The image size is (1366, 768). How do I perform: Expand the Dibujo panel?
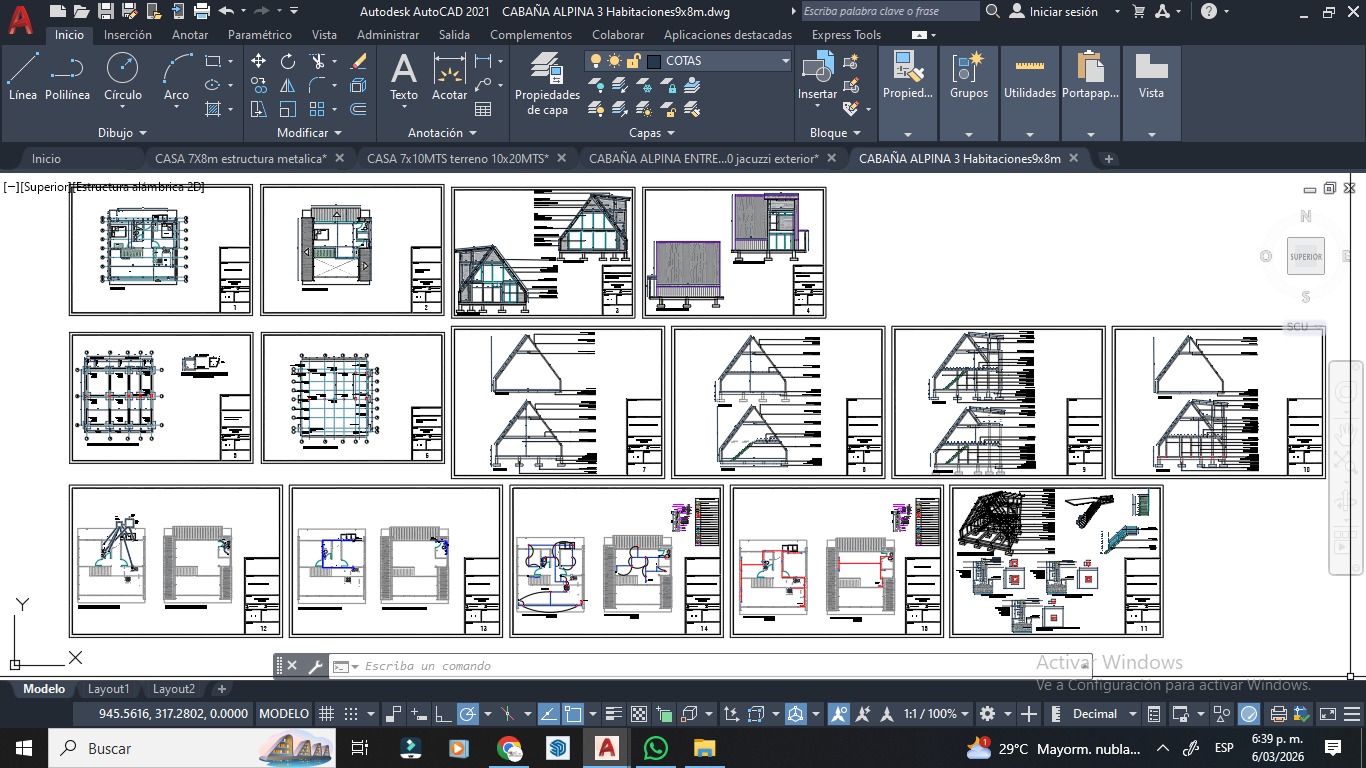(123, 133)
